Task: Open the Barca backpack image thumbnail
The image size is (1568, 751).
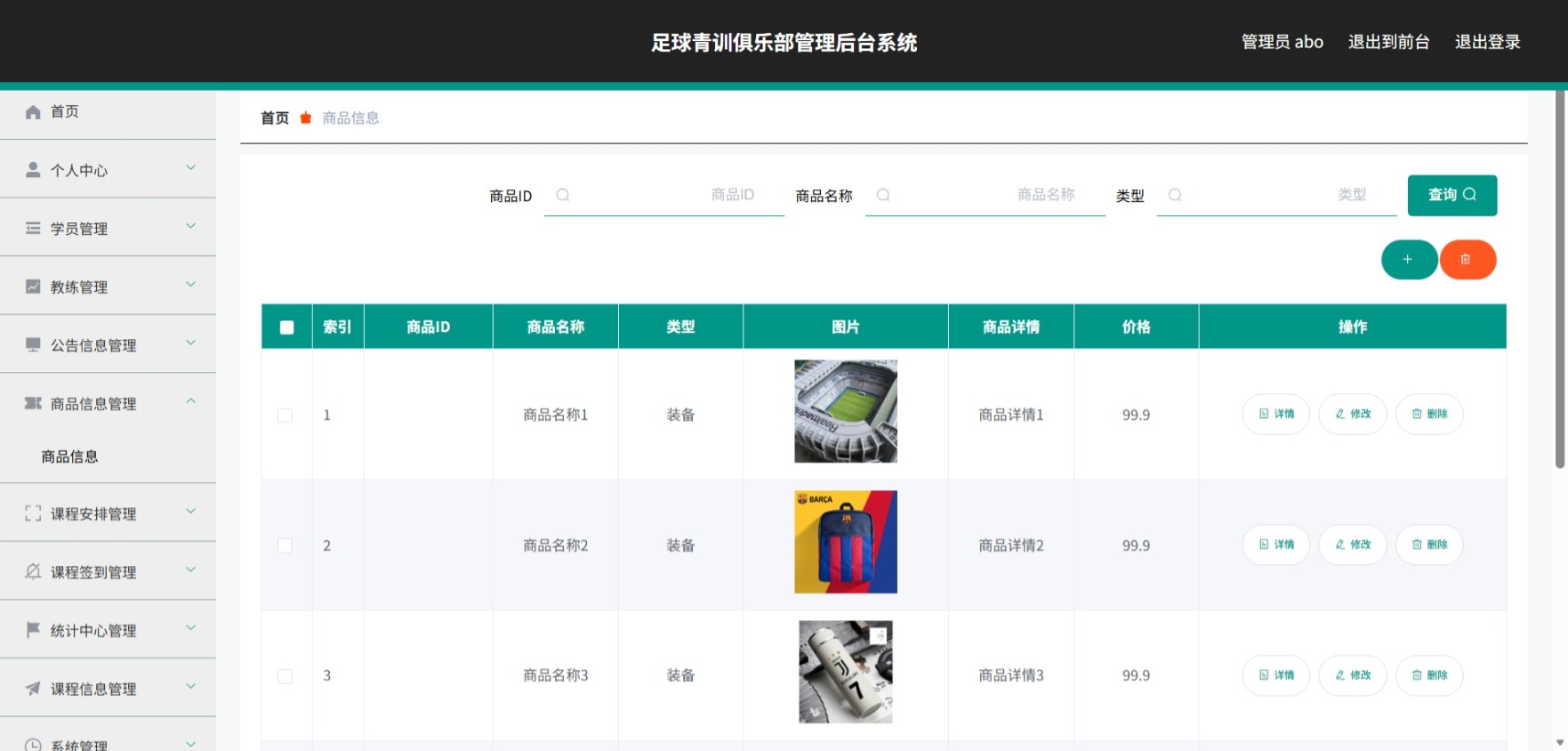Action: (846, 542)
